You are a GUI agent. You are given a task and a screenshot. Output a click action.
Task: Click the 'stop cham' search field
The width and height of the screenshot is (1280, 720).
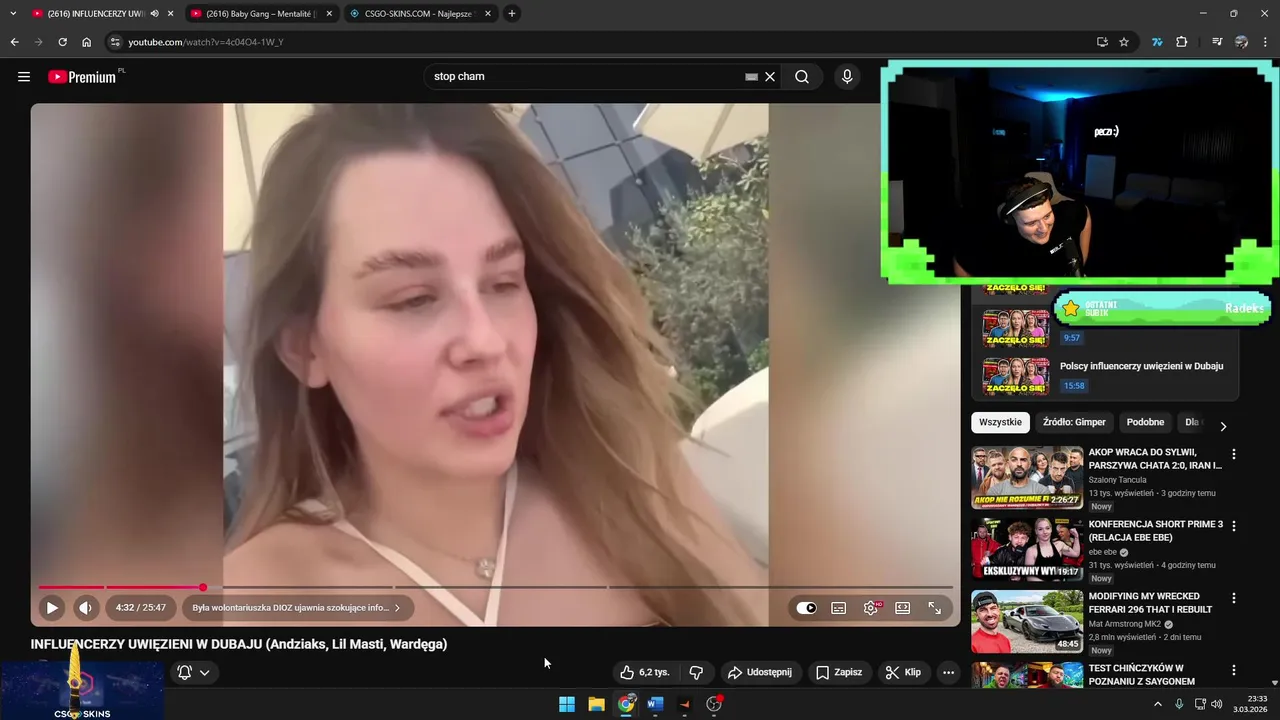(x=585, y=77)
